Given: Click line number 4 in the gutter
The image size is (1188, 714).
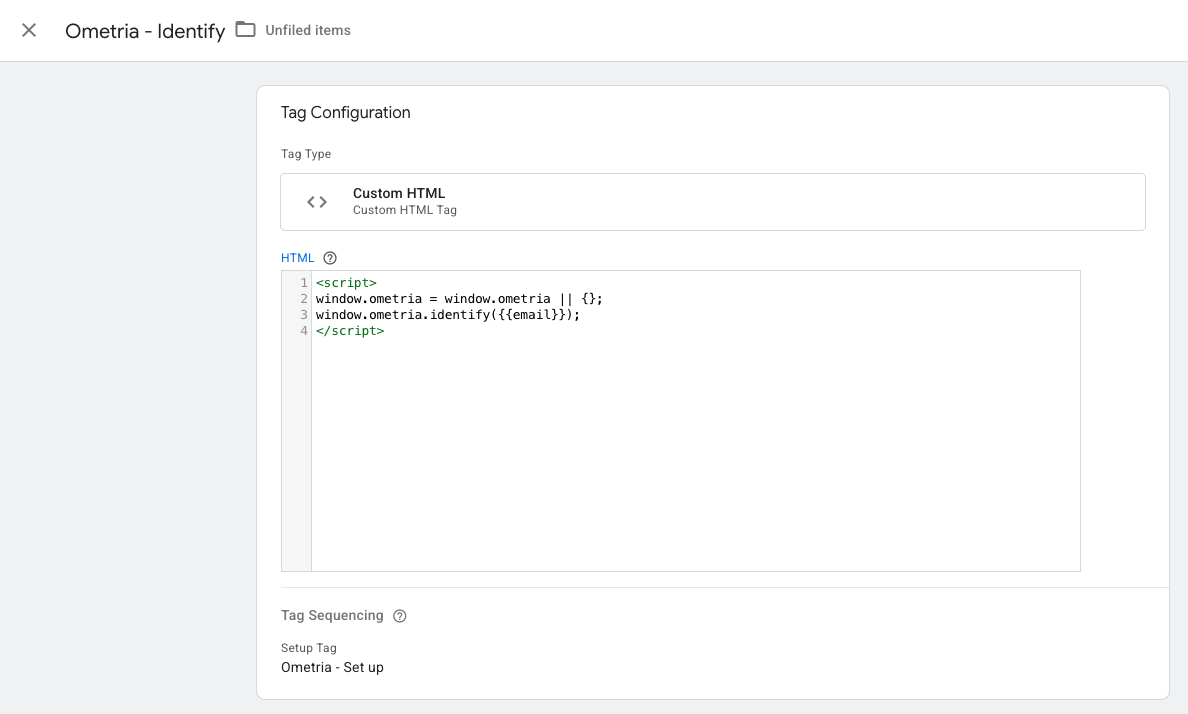Looking at the screenshot, I should [304, 330].
